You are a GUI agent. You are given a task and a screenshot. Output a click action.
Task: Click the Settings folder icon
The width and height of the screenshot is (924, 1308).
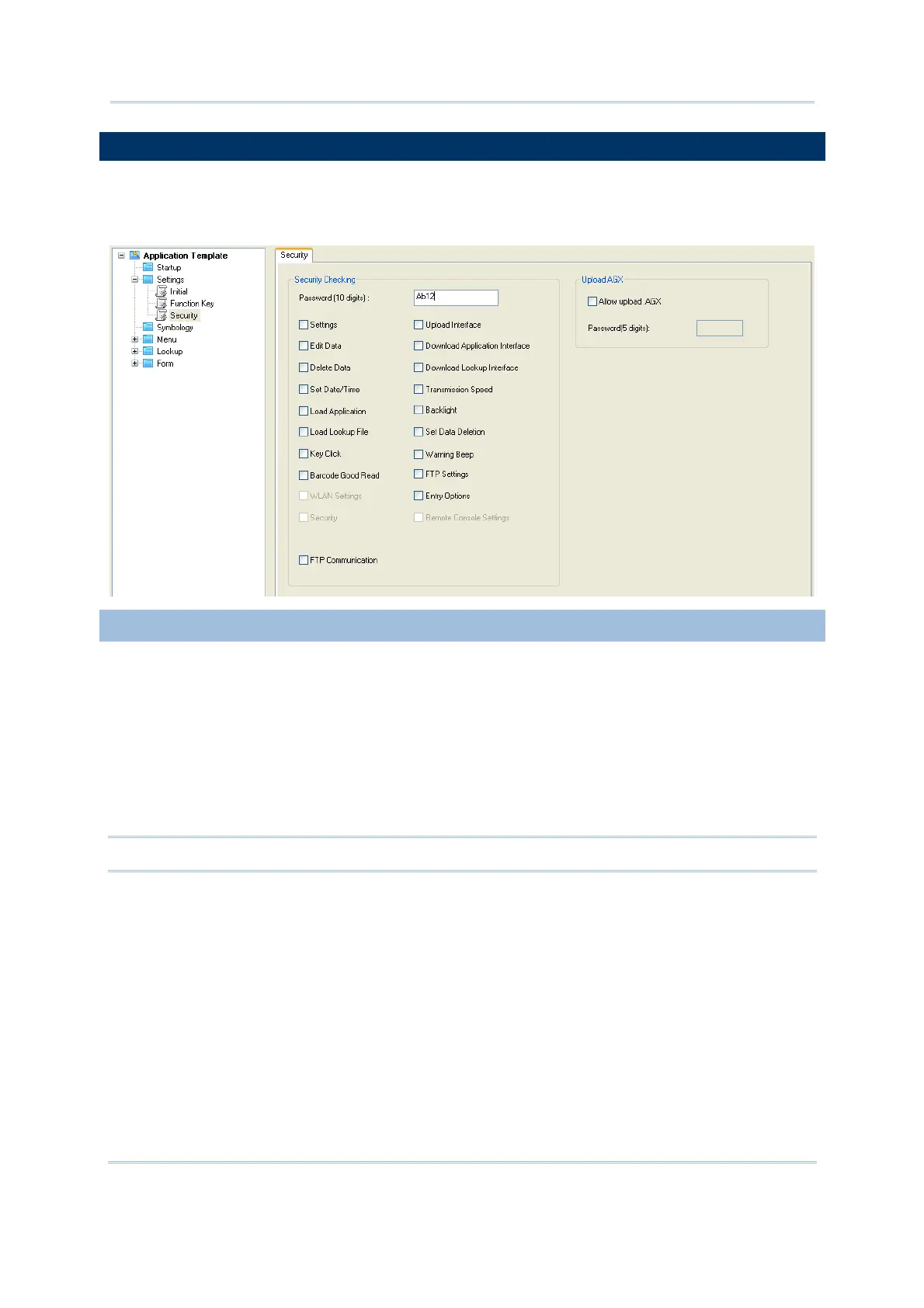148,280
